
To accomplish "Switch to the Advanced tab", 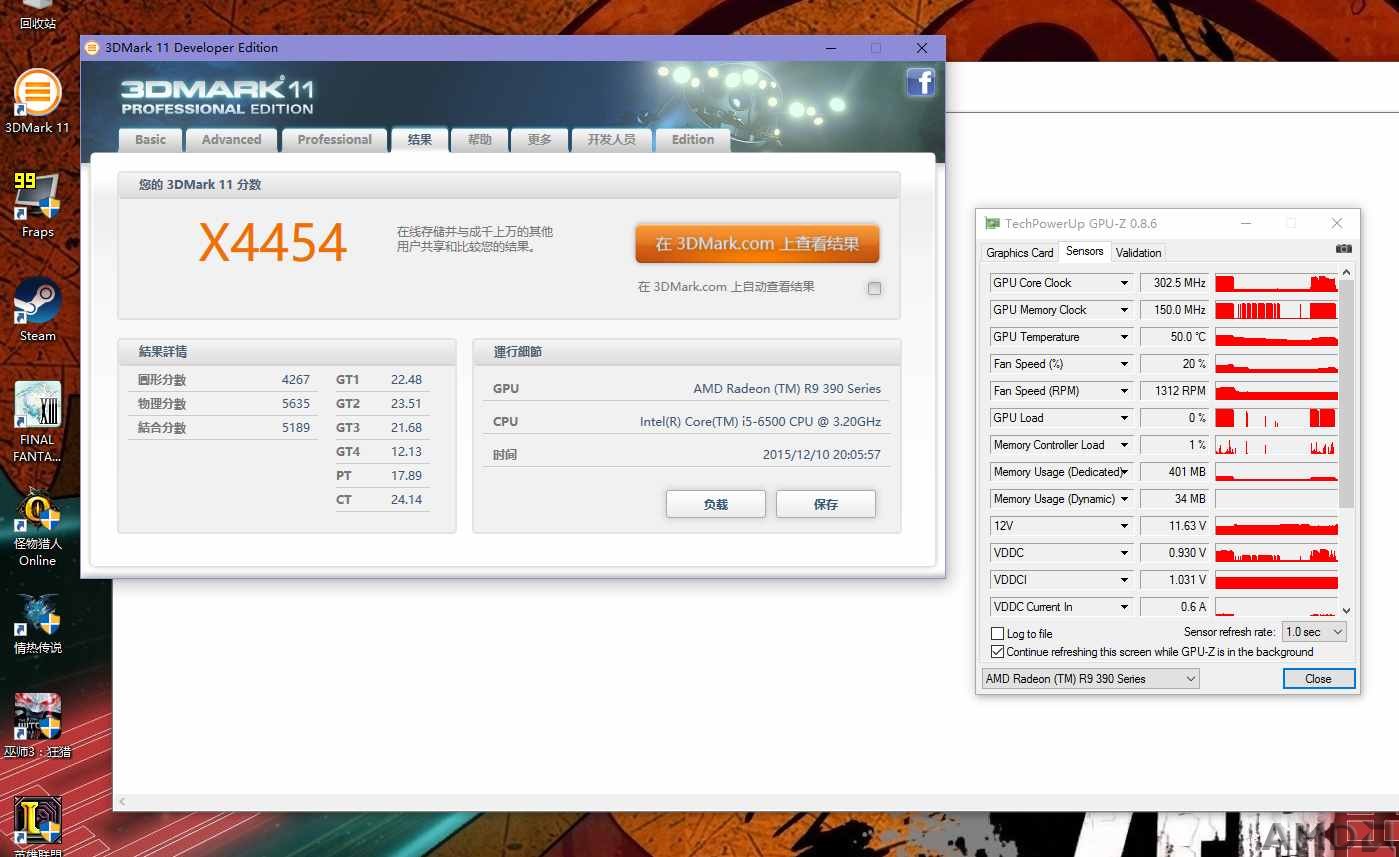I will pyautogui.click(x=231, y=140).
